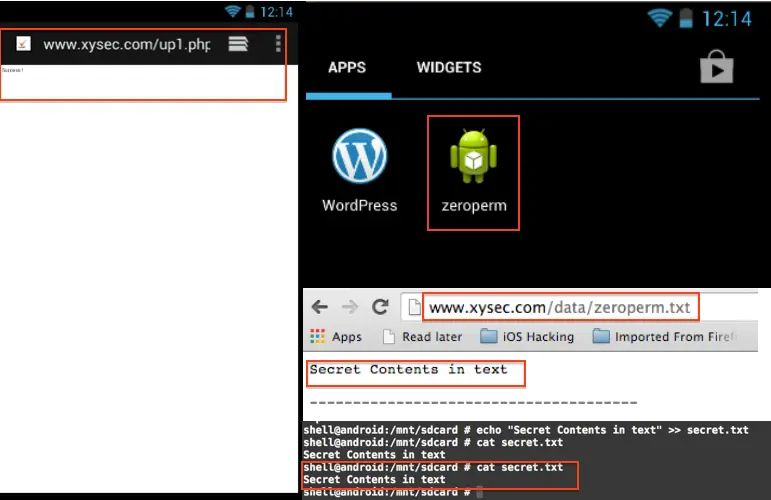Open the mobile browser tabs icon
The image size is (771, 500).
(238, 44)
